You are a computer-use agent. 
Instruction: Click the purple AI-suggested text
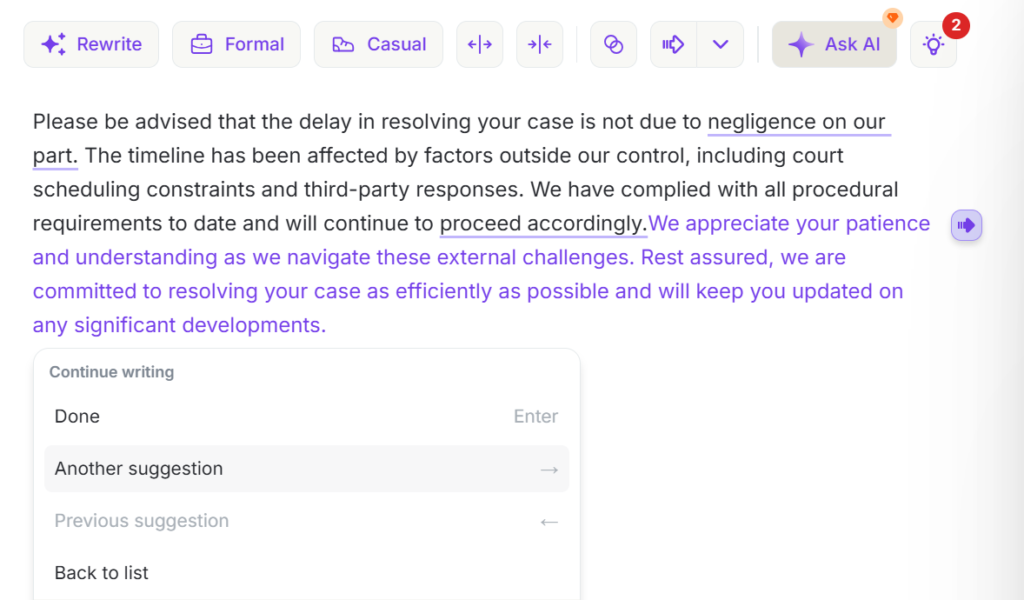coord(468,291)
